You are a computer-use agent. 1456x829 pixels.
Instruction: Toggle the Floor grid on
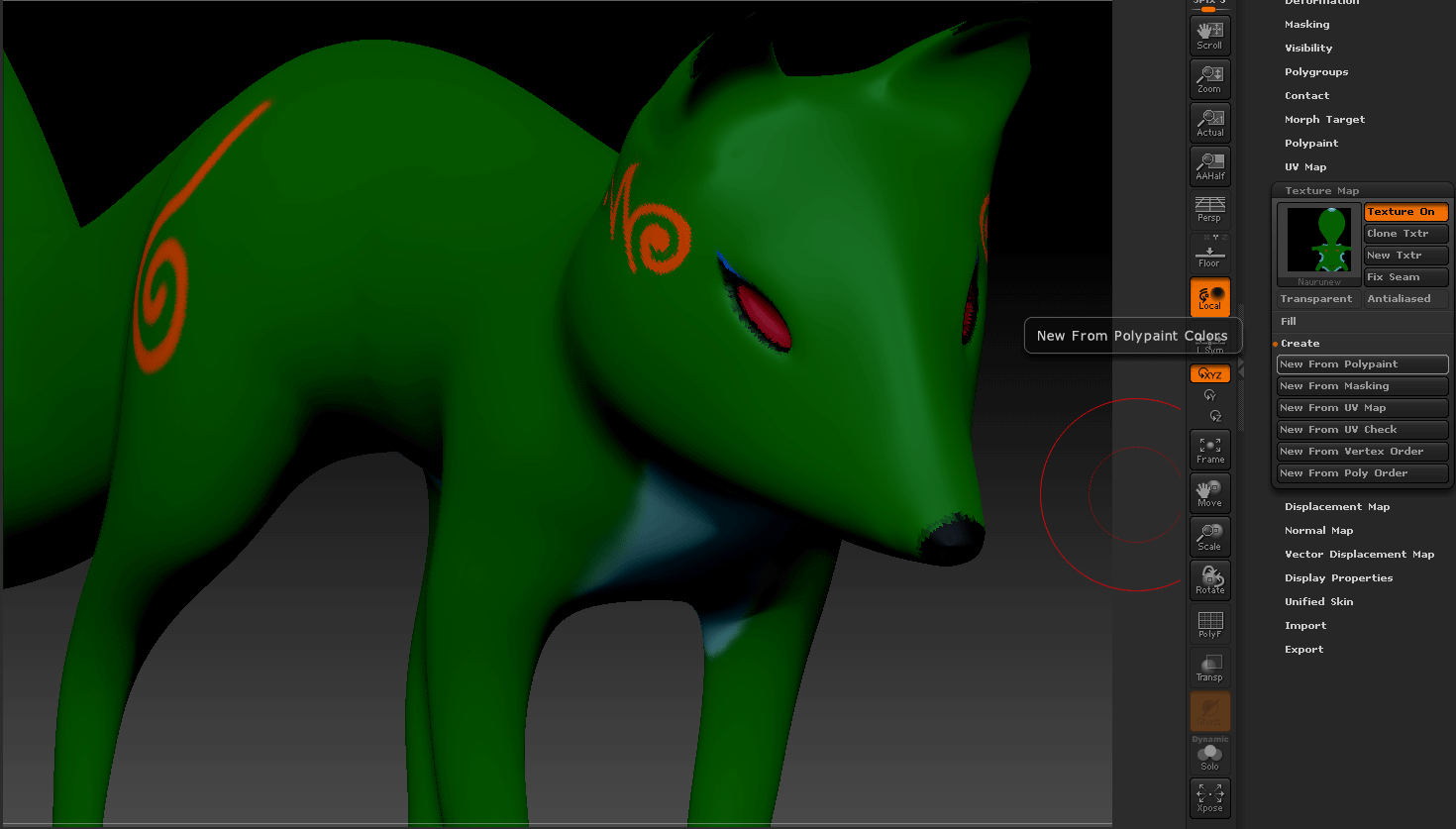(x=1209, y=254)
